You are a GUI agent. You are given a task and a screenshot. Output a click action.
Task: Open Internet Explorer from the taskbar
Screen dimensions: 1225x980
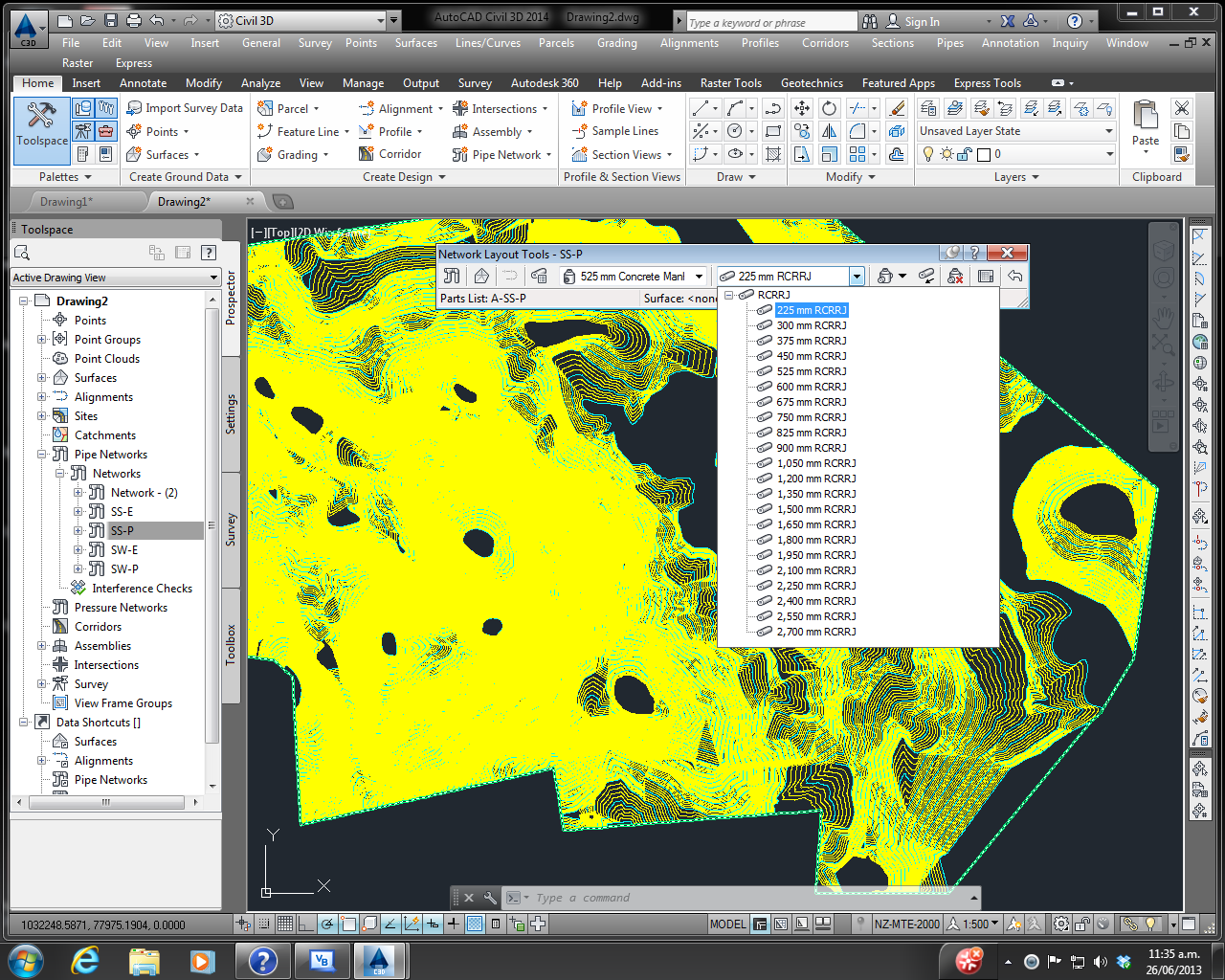tap(86, 960)
